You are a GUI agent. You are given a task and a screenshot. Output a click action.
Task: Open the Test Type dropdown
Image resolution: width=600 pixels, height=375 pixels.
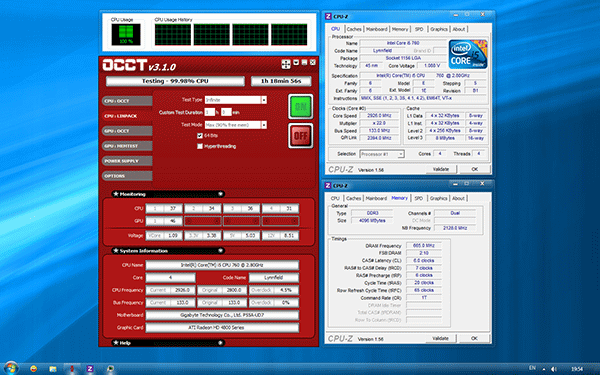[264, 100]
